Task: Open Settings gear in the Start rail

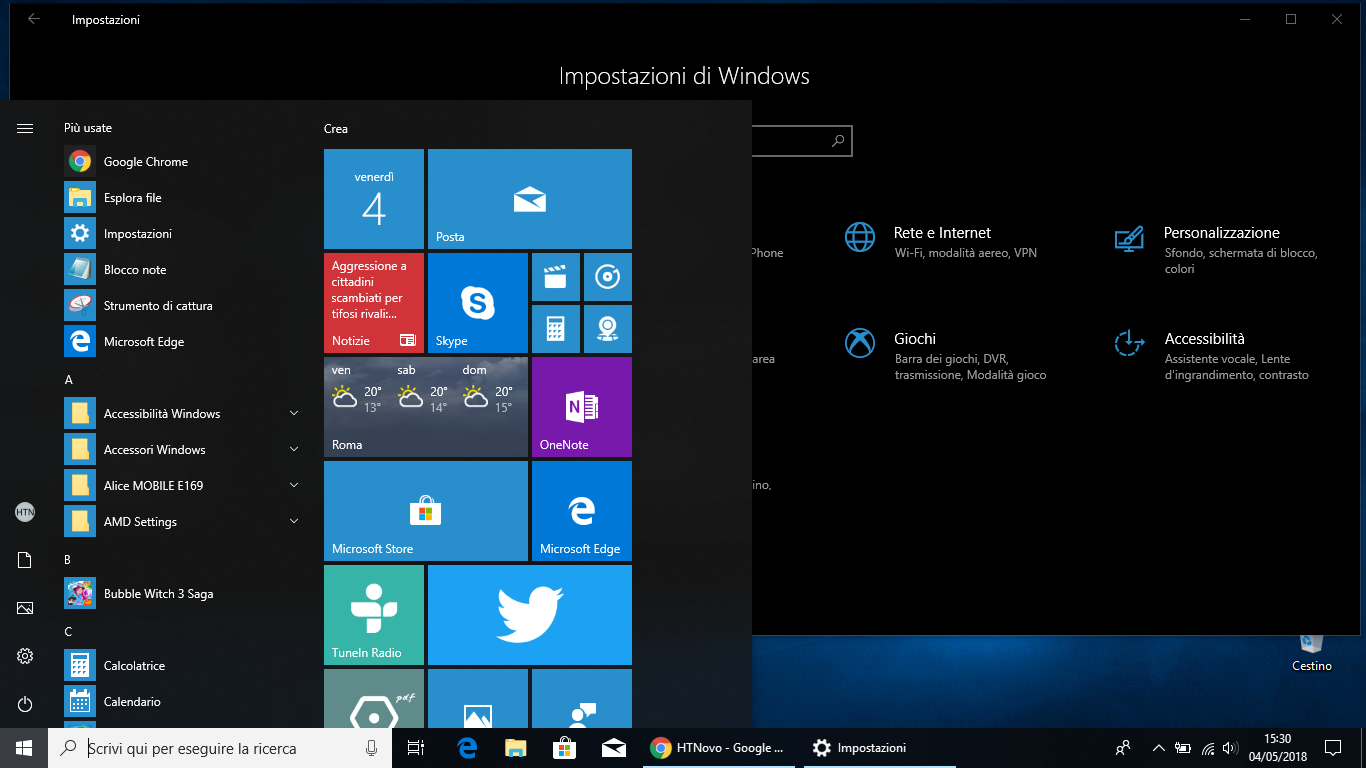Action: 25,656
